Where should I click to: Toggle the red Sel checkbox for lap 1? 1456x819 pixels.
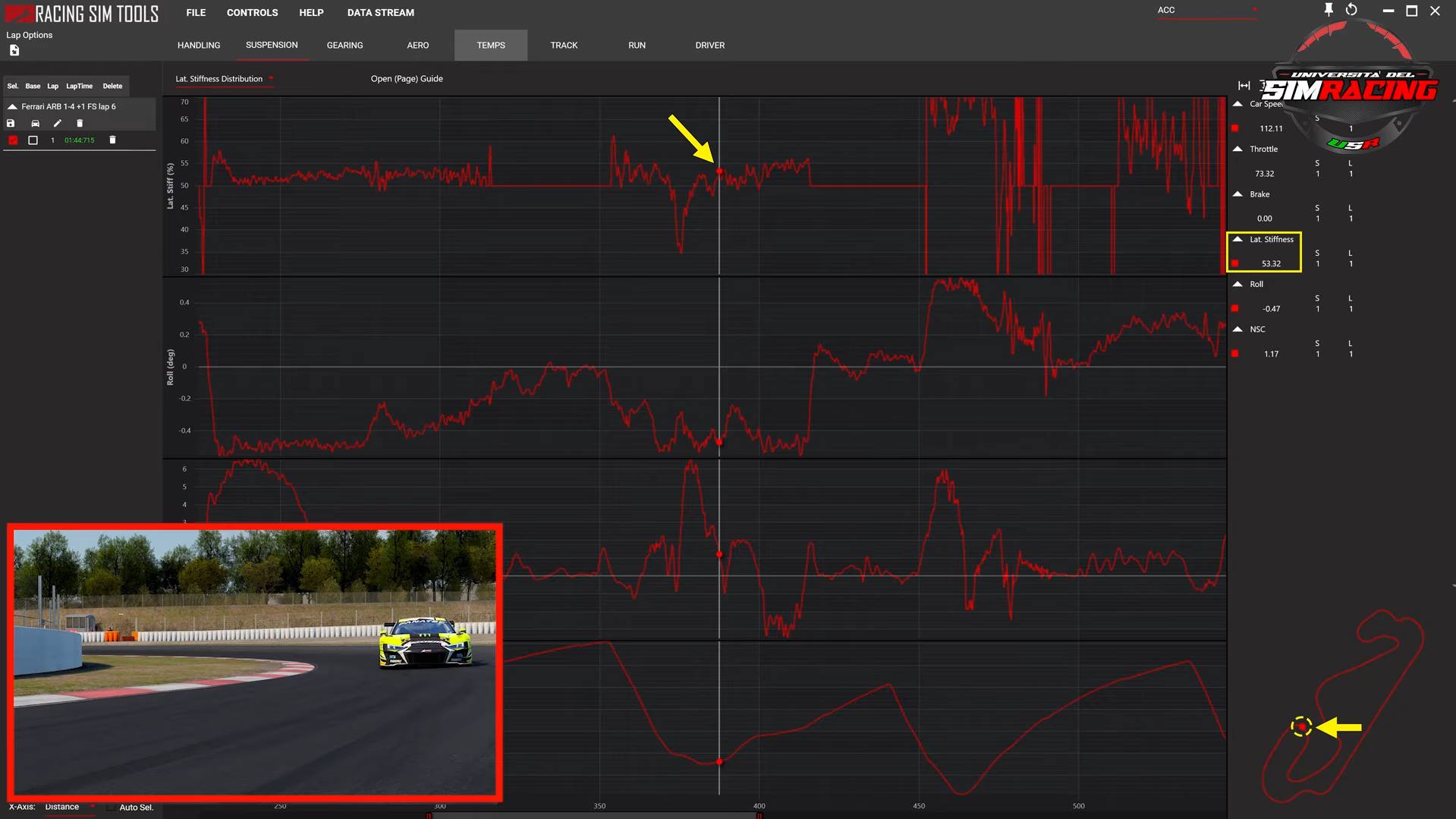click(x=12, y=140)
